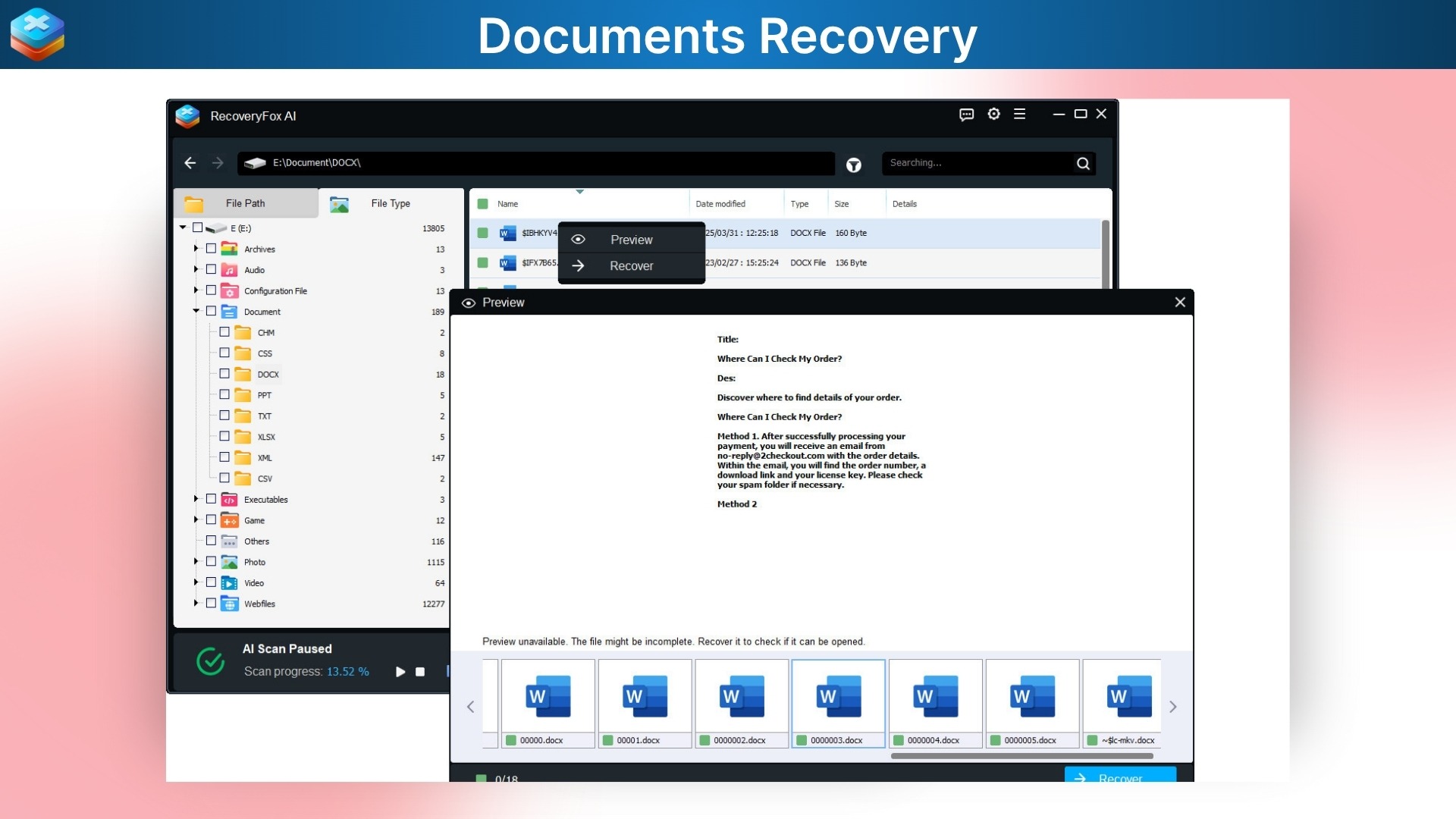Collapse the Document tree branch

pos(196,311)
